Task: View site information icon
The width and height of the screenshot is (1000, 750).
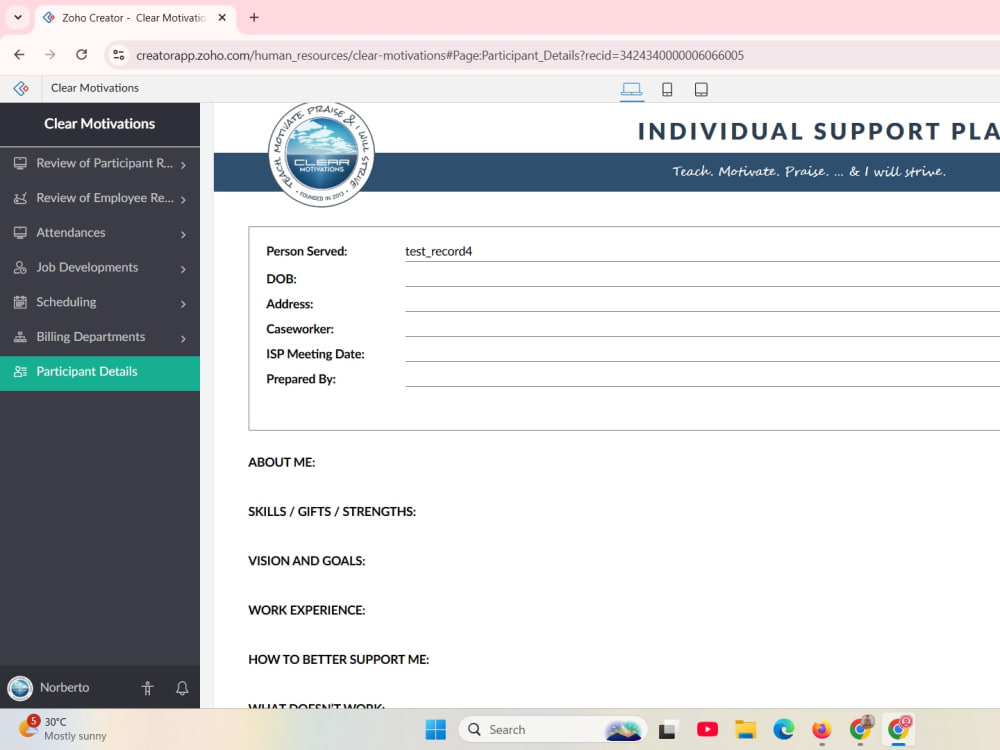Action: coord(119,55)
